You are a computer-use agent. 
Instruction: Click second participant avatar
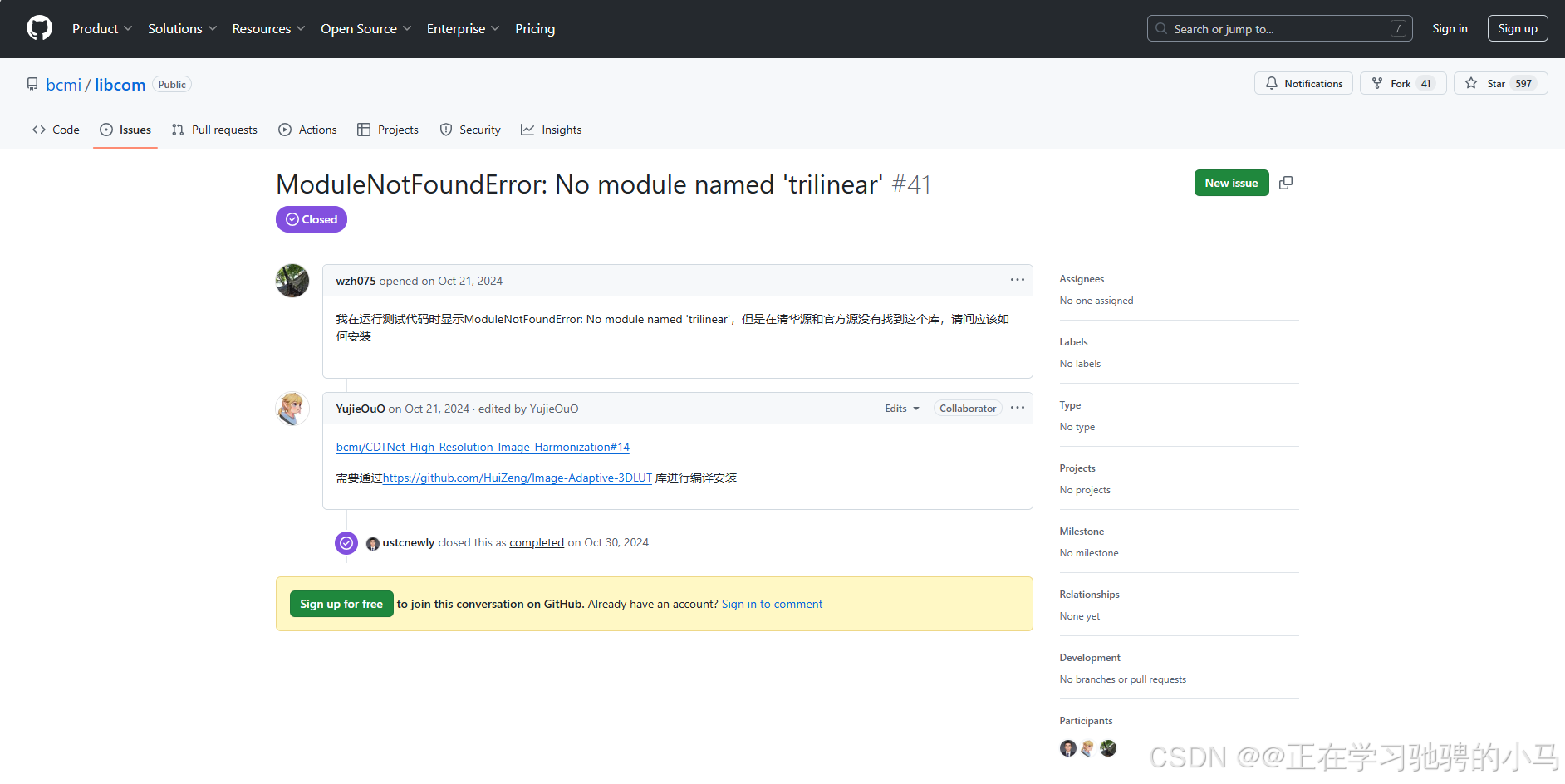1088,748
